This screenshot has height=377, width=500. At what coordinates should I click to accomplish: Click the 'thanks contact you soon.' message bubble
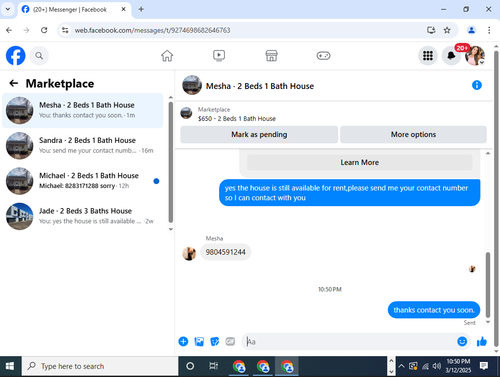click(434, 310)
